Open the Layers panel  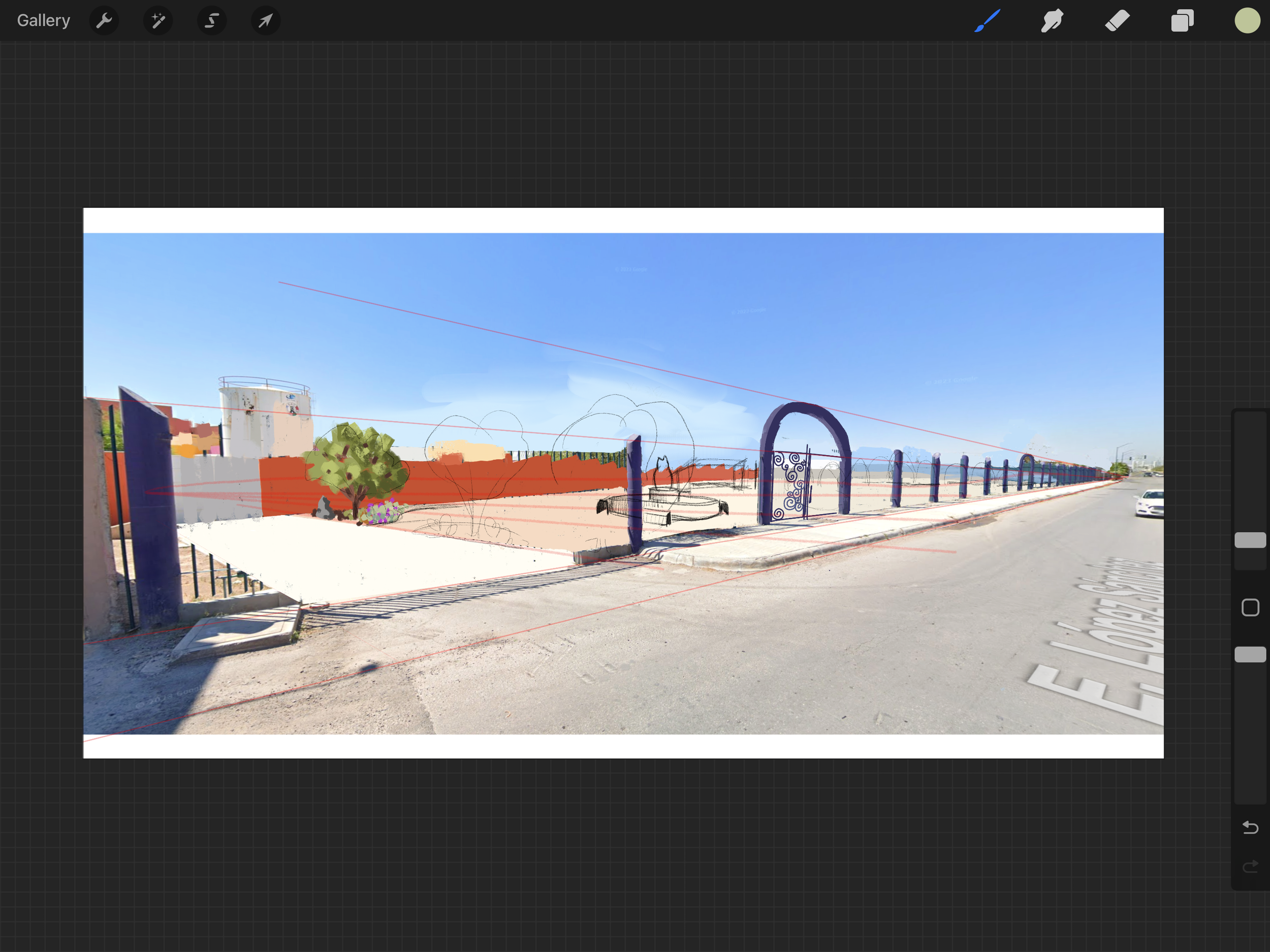click(1182, 21)
